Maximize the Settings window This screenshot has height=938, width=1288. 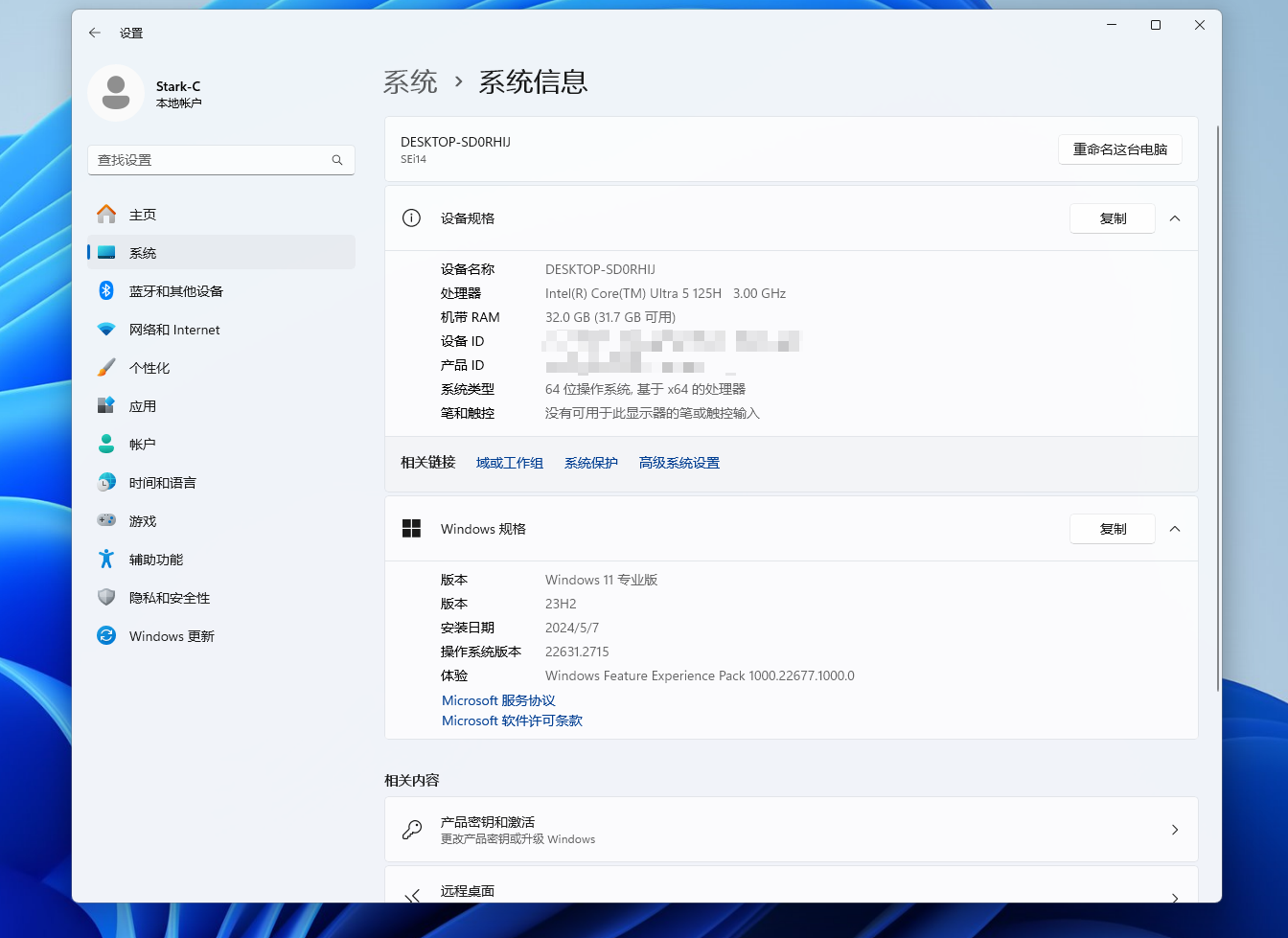tap(1156, 25)
